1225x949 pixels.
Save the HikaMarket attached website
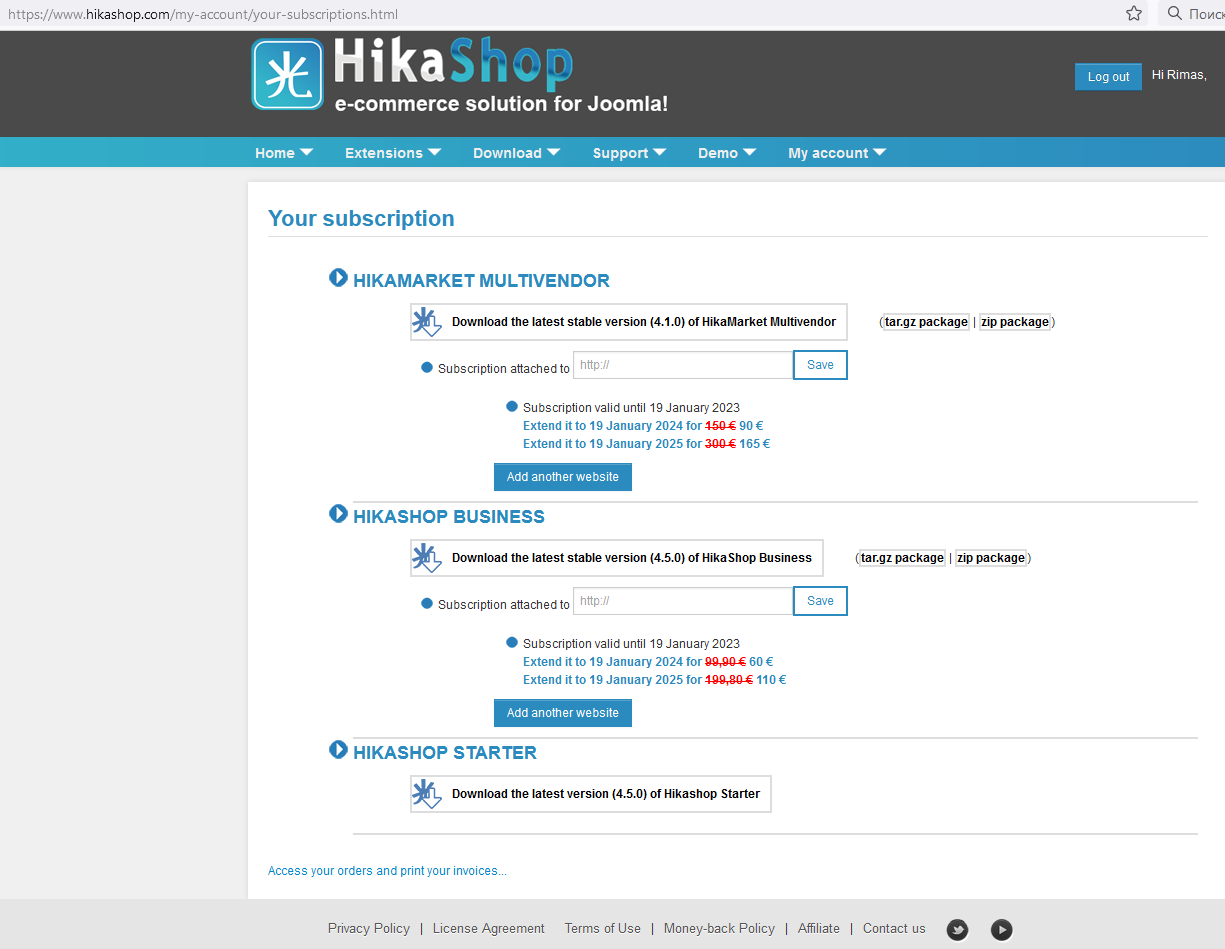tap(820, 365)
